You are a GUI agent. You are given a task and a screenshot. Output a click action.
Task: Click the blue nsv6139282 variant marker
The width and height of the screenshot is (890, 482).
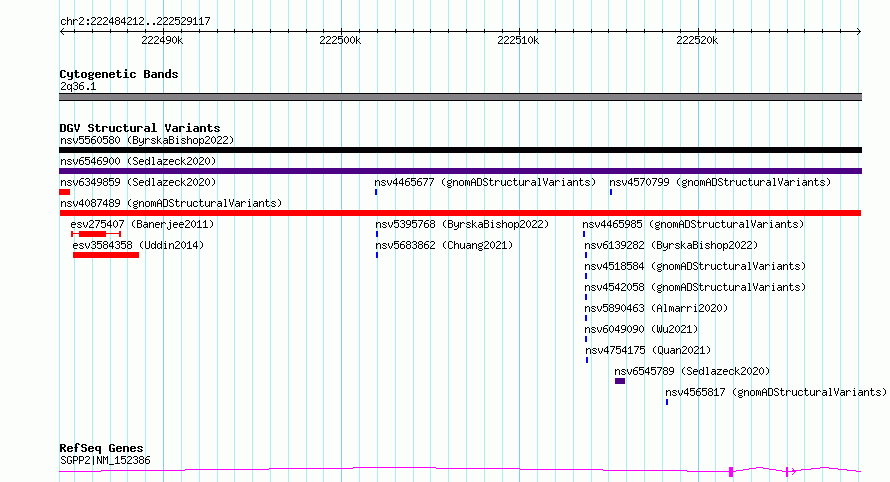tap(586, 255)
